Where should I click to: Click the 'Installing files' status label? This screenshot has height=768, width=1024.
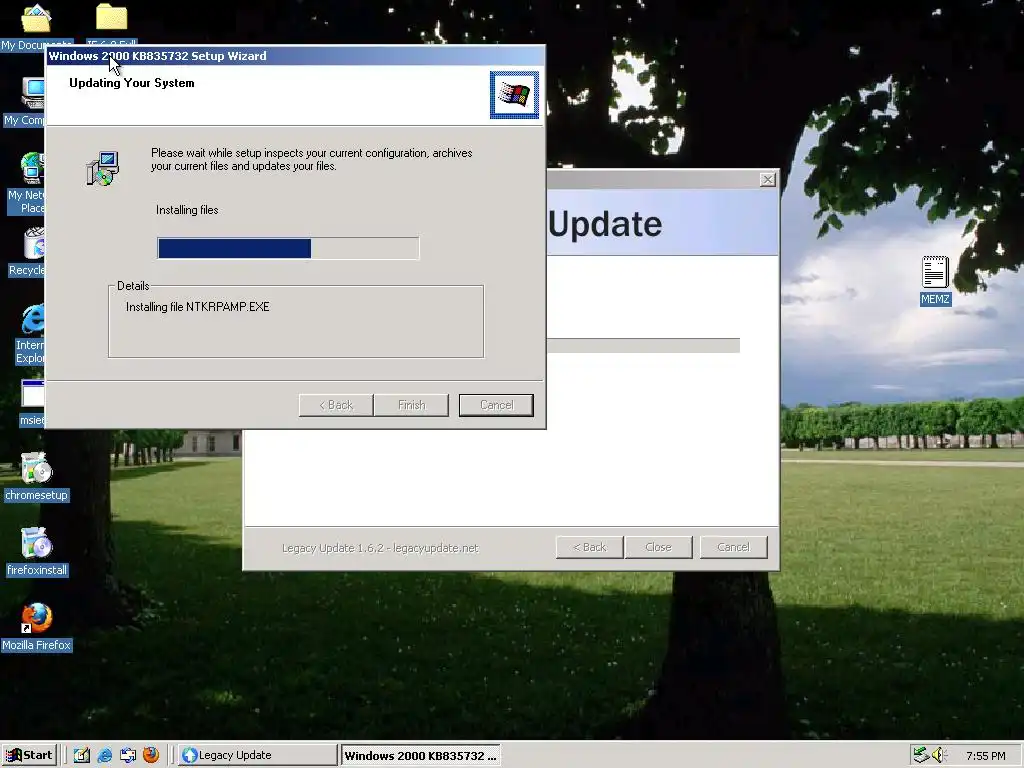coord(187,210)
